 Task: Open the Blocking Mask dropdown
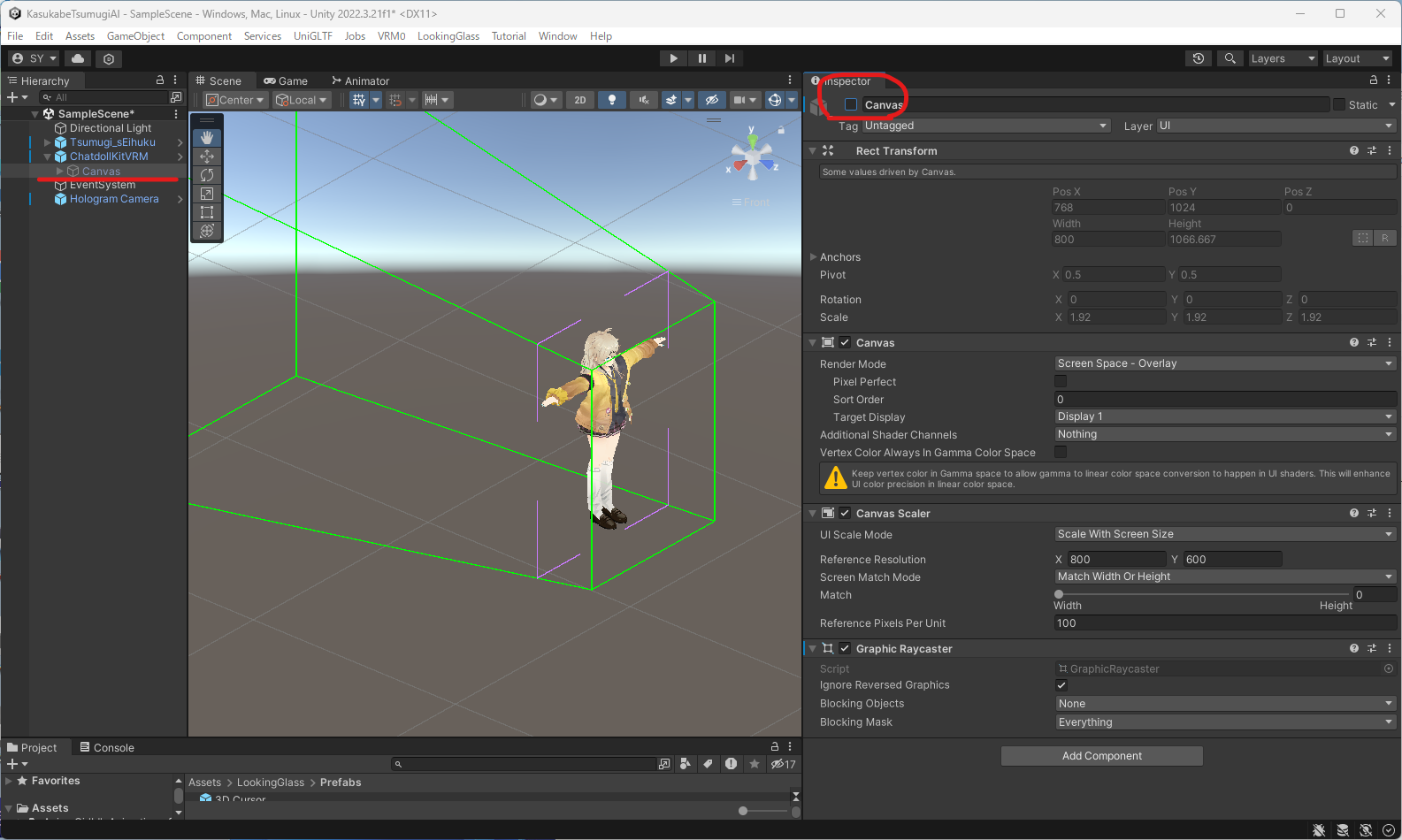click(1225, 722)
